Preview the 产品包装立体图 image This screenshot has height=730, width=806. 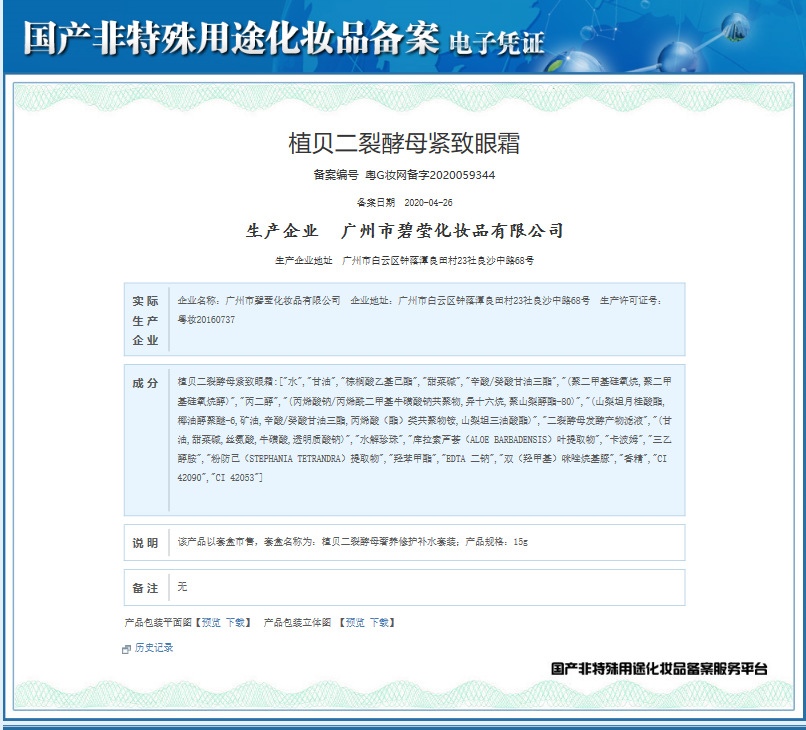click(x=355, y=623)
